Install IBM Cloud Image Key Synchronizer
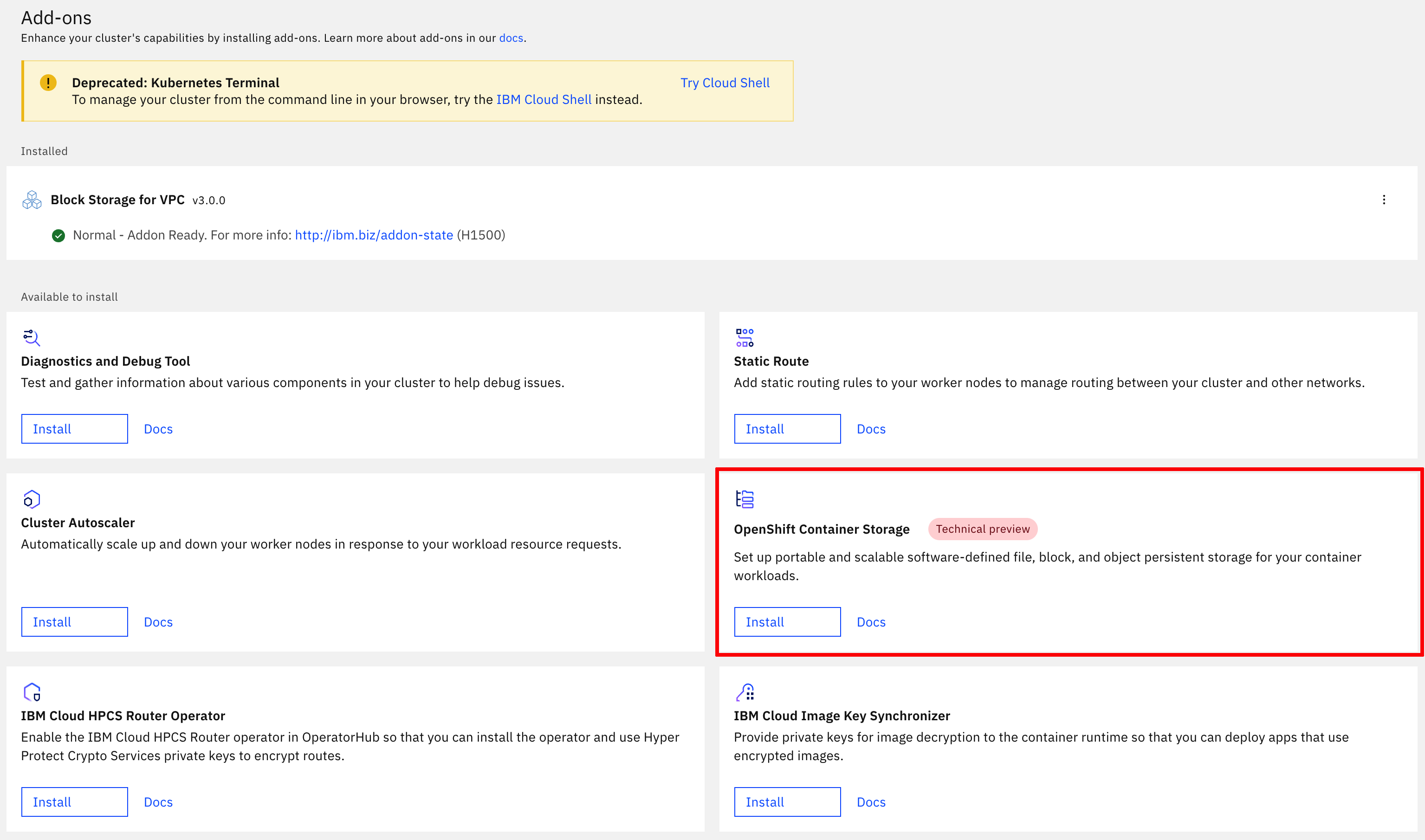The image size is (1425, 840). (x=788, y=802)
